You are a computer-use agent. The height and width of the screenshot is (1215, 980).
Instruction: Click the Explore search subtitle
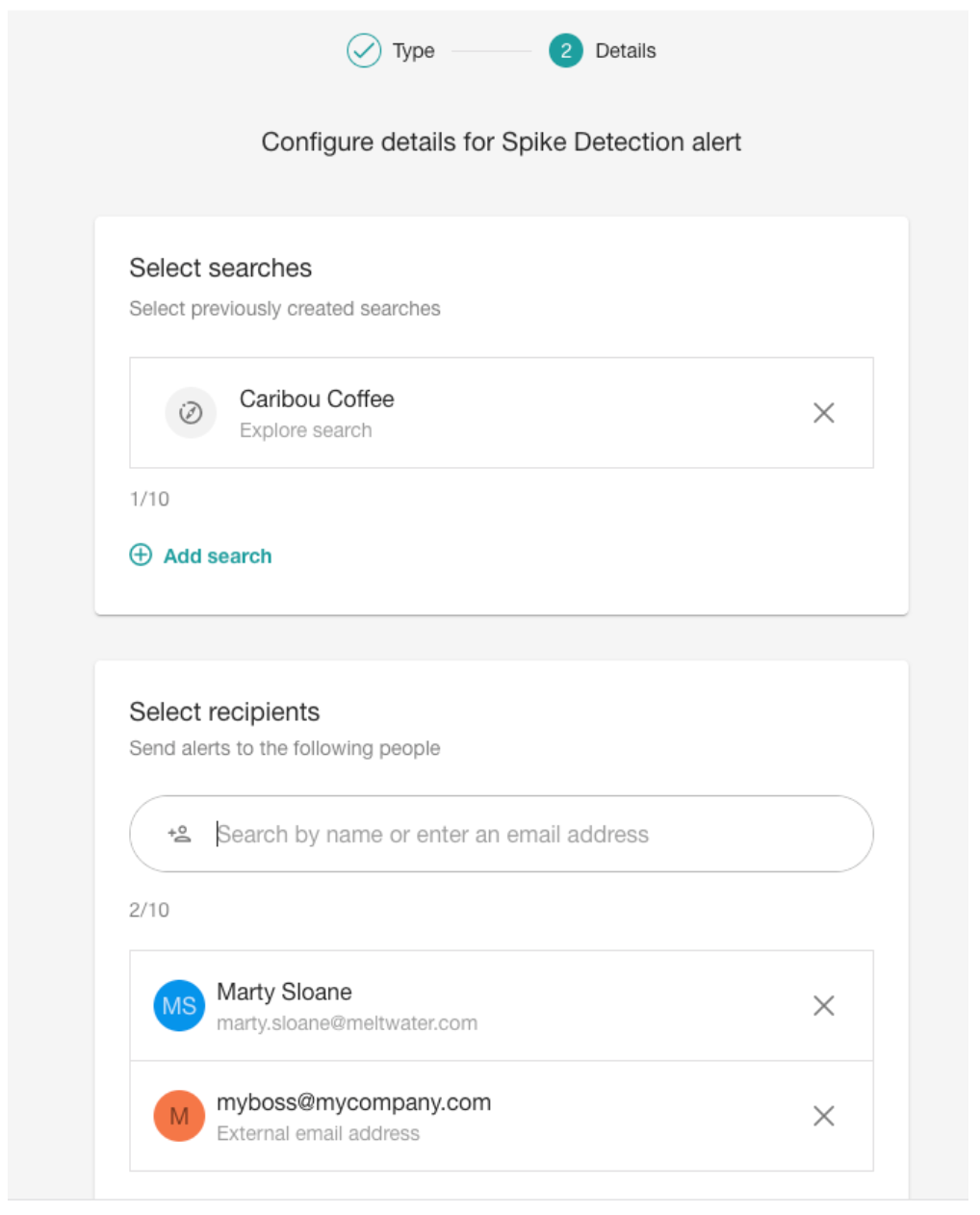[305, 430]
